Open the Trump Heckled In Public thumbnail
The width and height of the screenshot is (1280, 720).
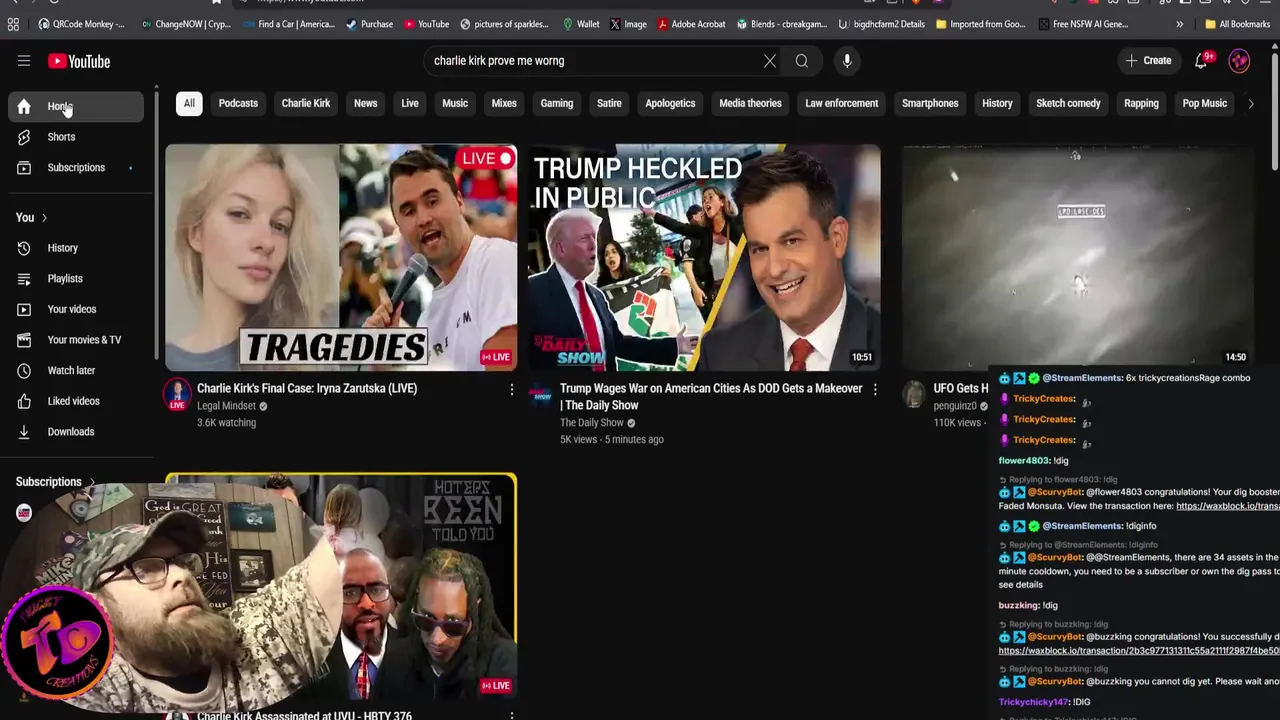coord(704,257)
